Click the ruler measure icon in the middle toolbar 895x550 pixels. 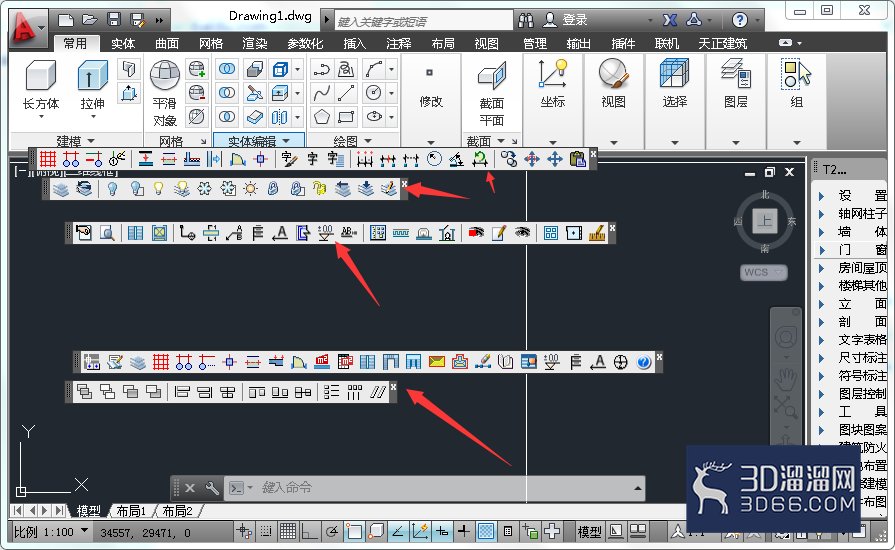[x=597, y=232]
